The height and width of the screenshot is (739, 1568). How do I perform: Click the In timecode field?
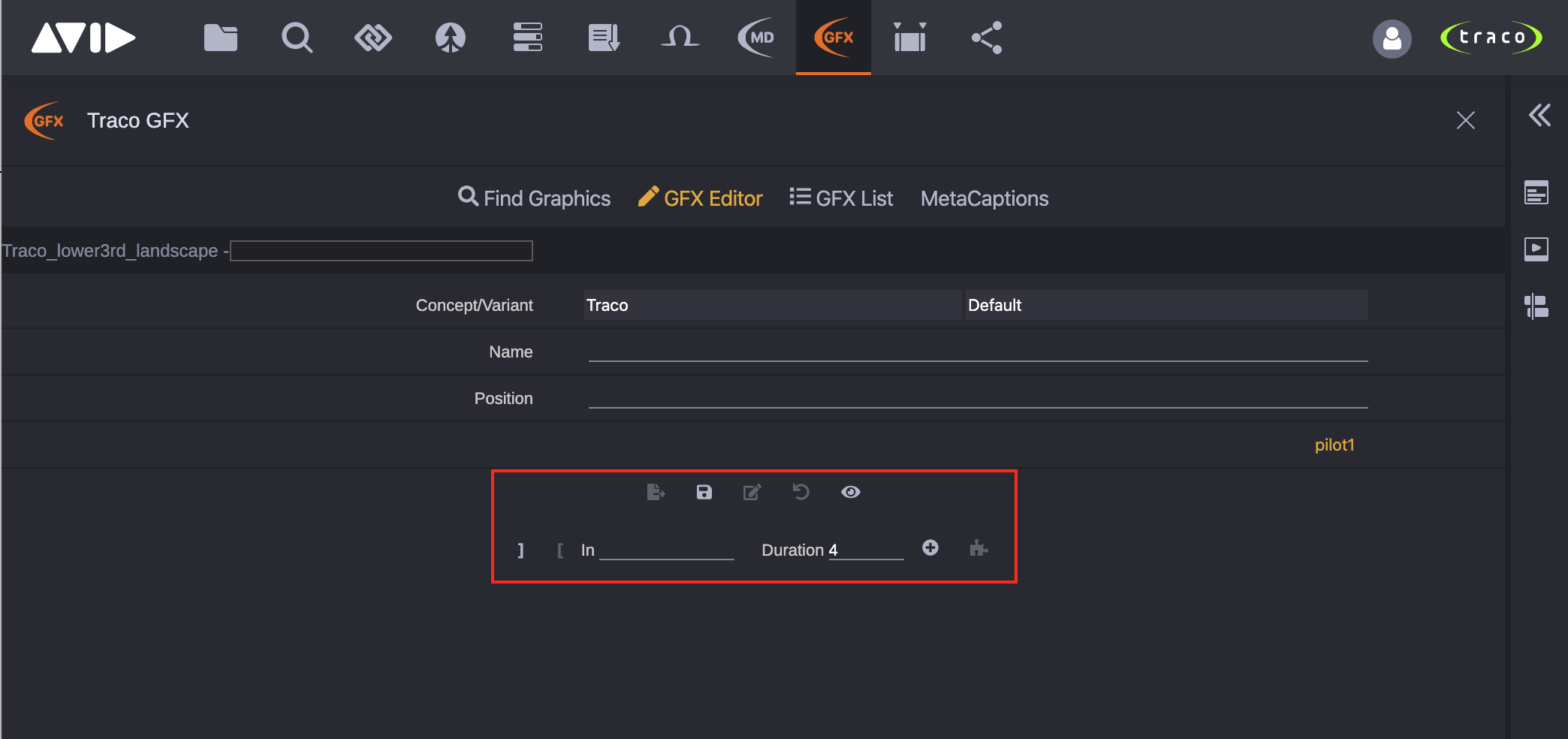tap(667, 550)
